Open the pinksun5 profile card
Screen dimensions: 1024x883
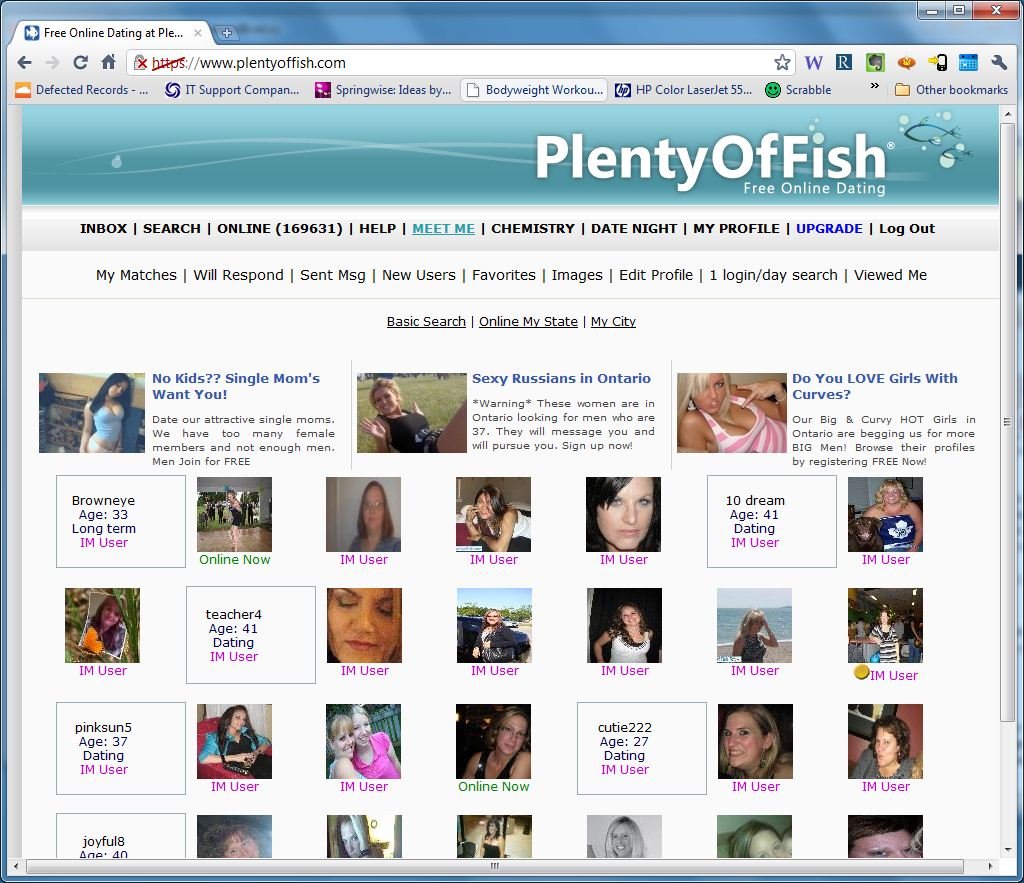coord(121,748)
